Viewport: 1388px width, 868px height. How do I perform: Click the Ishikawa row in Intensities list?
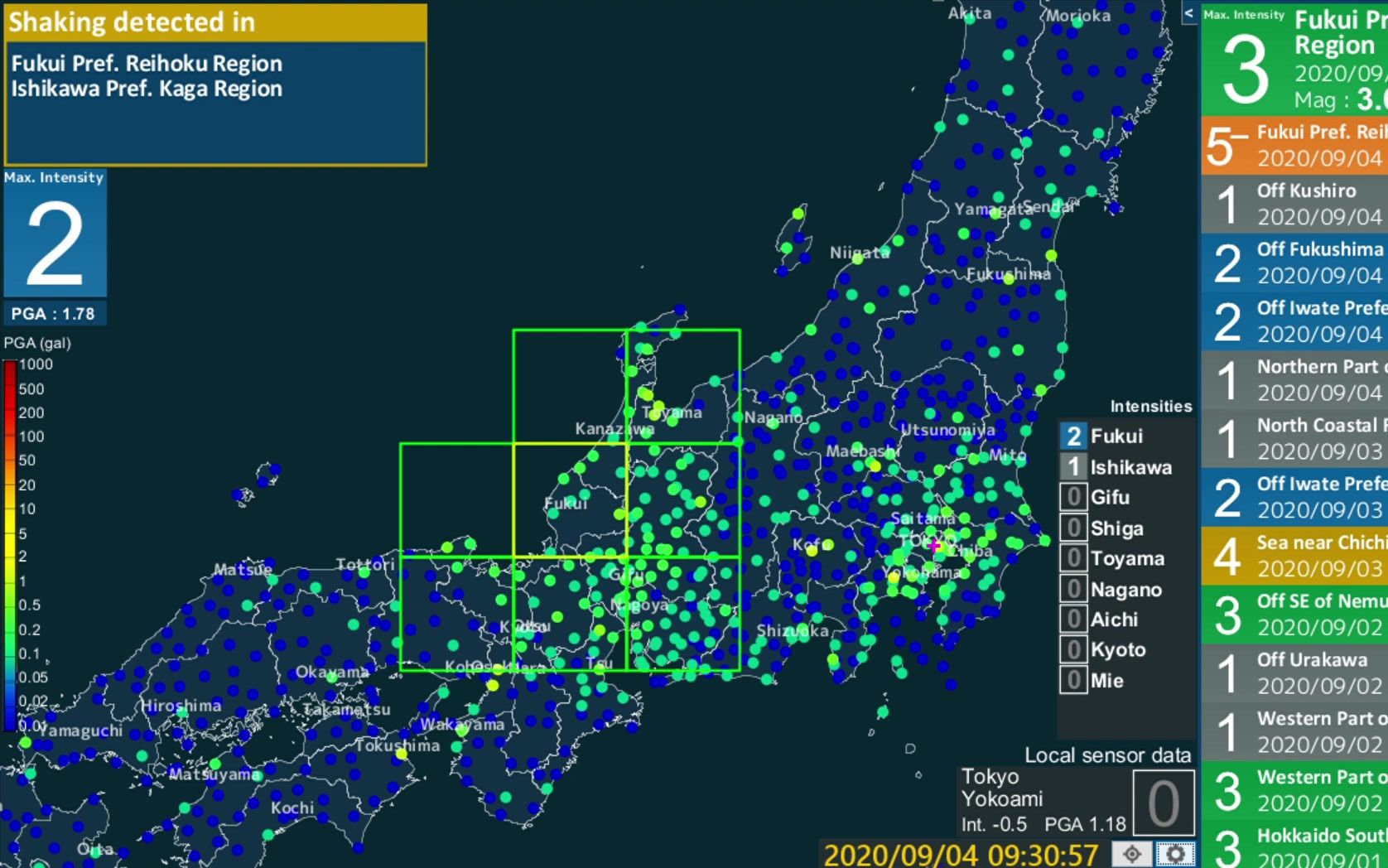pos(1126,467)
